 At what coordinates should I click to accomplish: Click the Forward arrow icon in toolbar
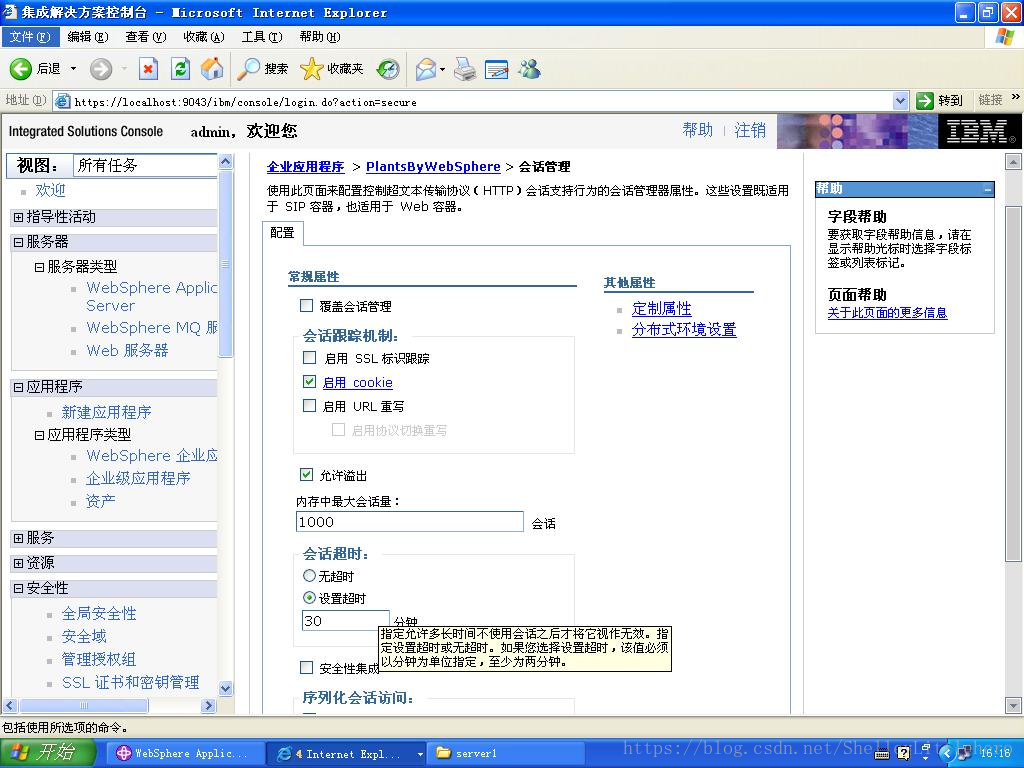tap(101, 69)
